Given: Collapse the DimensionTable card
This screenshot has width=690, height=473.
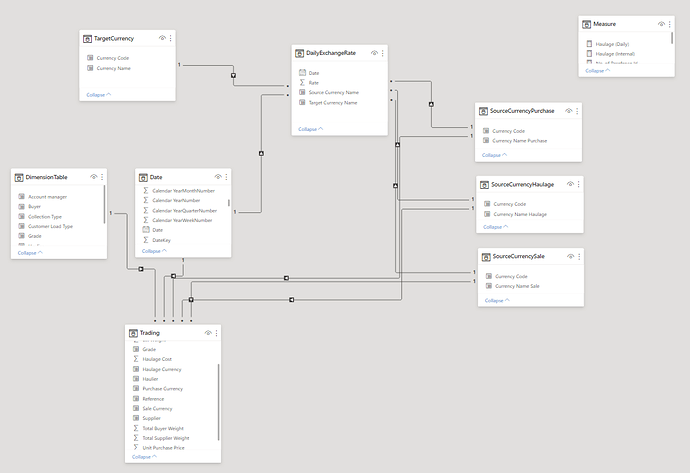Looking at the screenshot, I should [30, 253].
